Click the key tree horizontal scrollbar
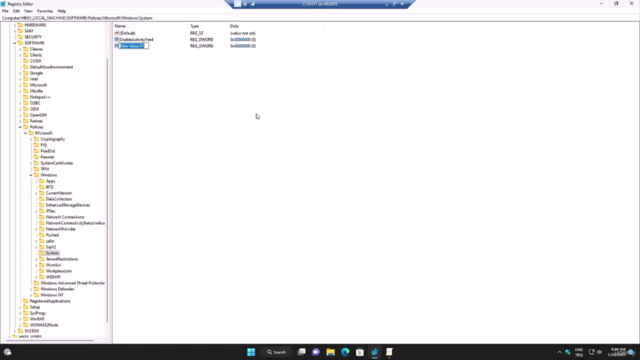Screen dimensions: 640x360 tap(51, 340)
